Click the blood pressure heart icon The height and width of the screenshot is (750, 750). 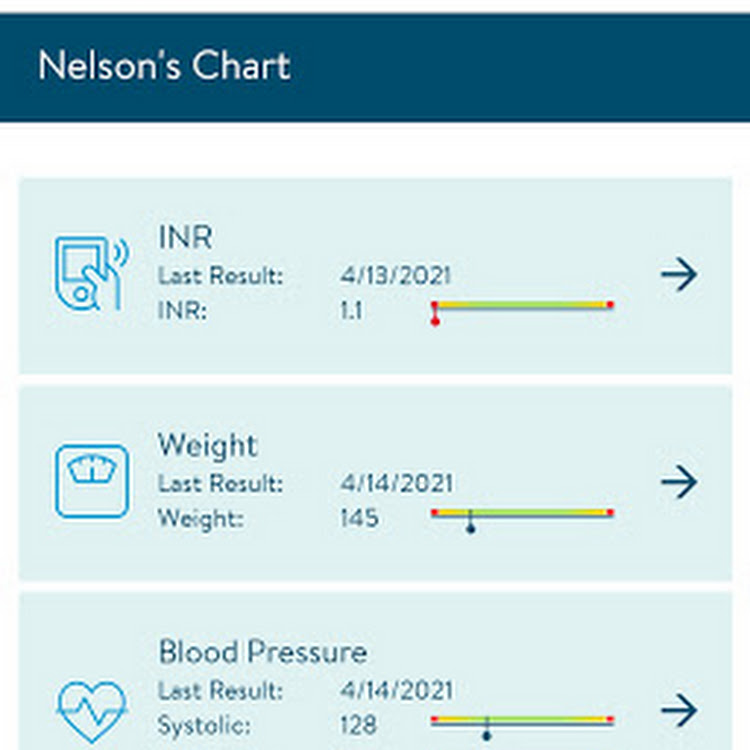[x=91, y=711]
